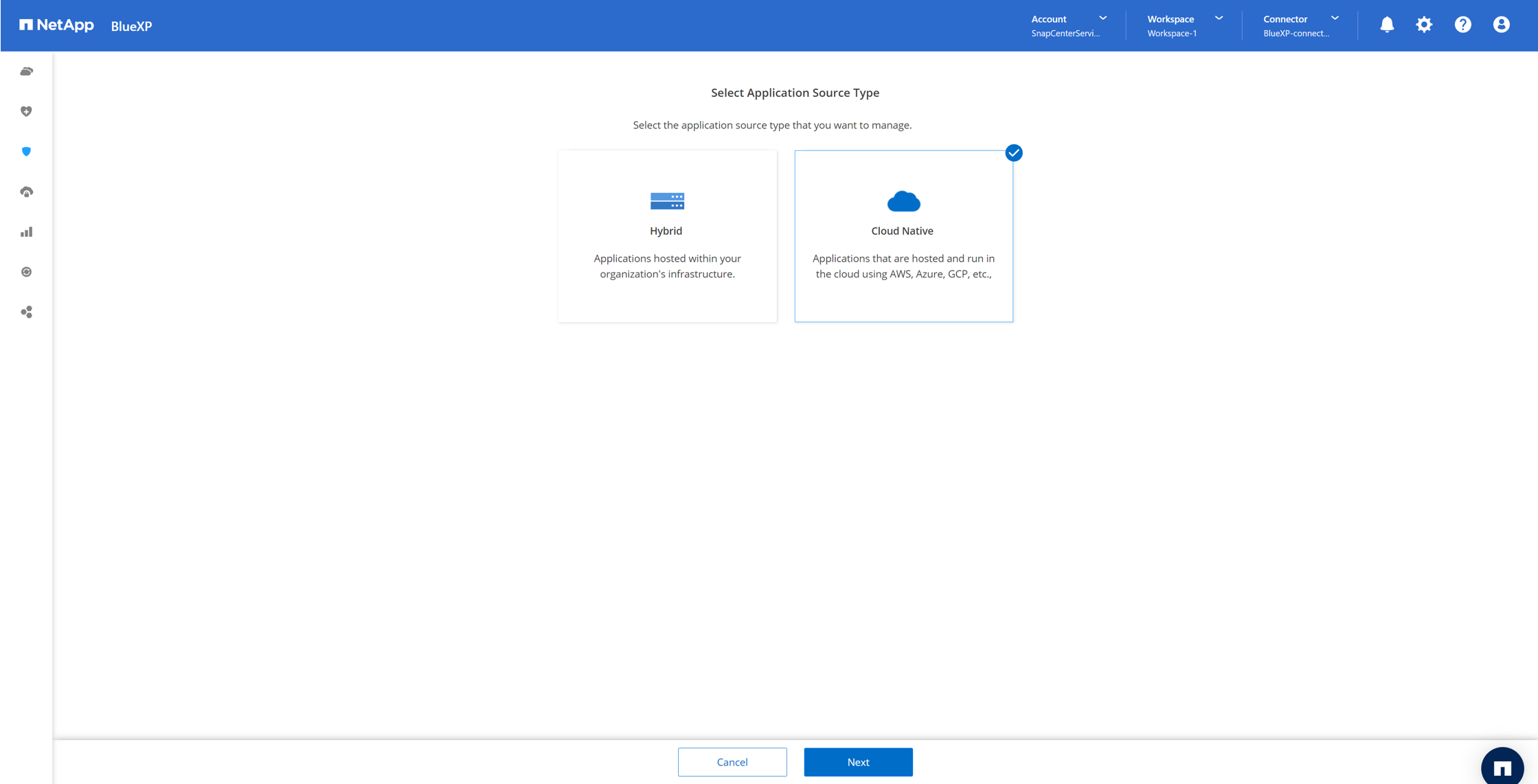The image size is (1538, 784).
Task: Click the blue checkmark on Cloud Native
Action: point(1013,152)
